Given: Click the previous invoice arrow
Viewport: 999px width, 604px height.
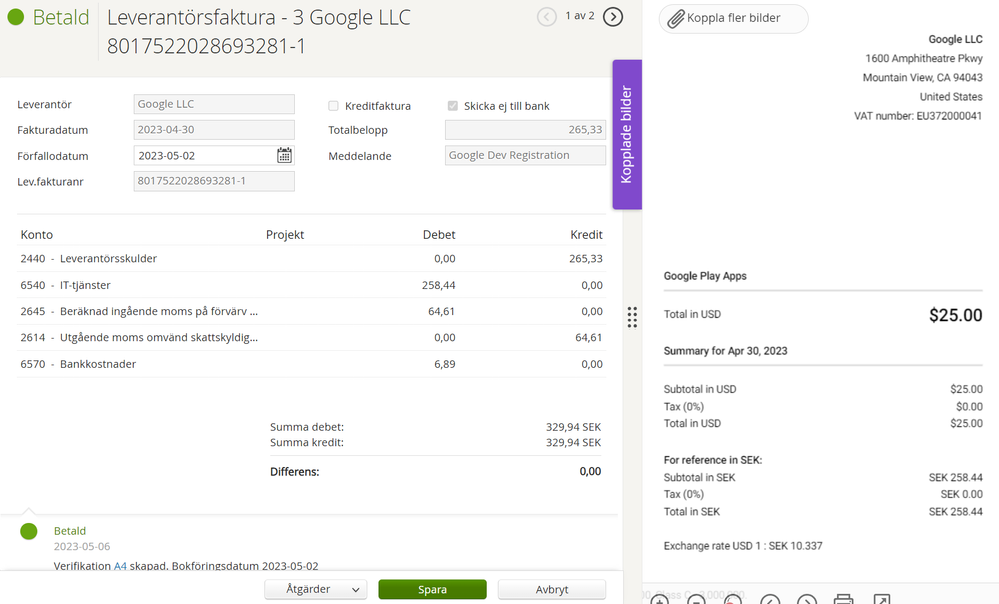Looking at the screenshot, I should (x=547, y=16).
